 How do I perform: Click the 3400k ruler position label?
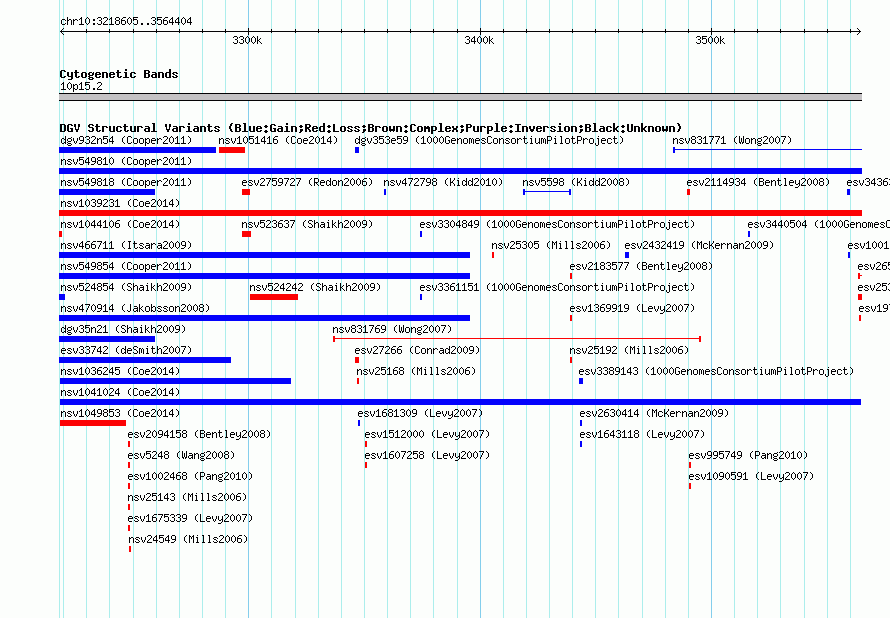point(479,40)
